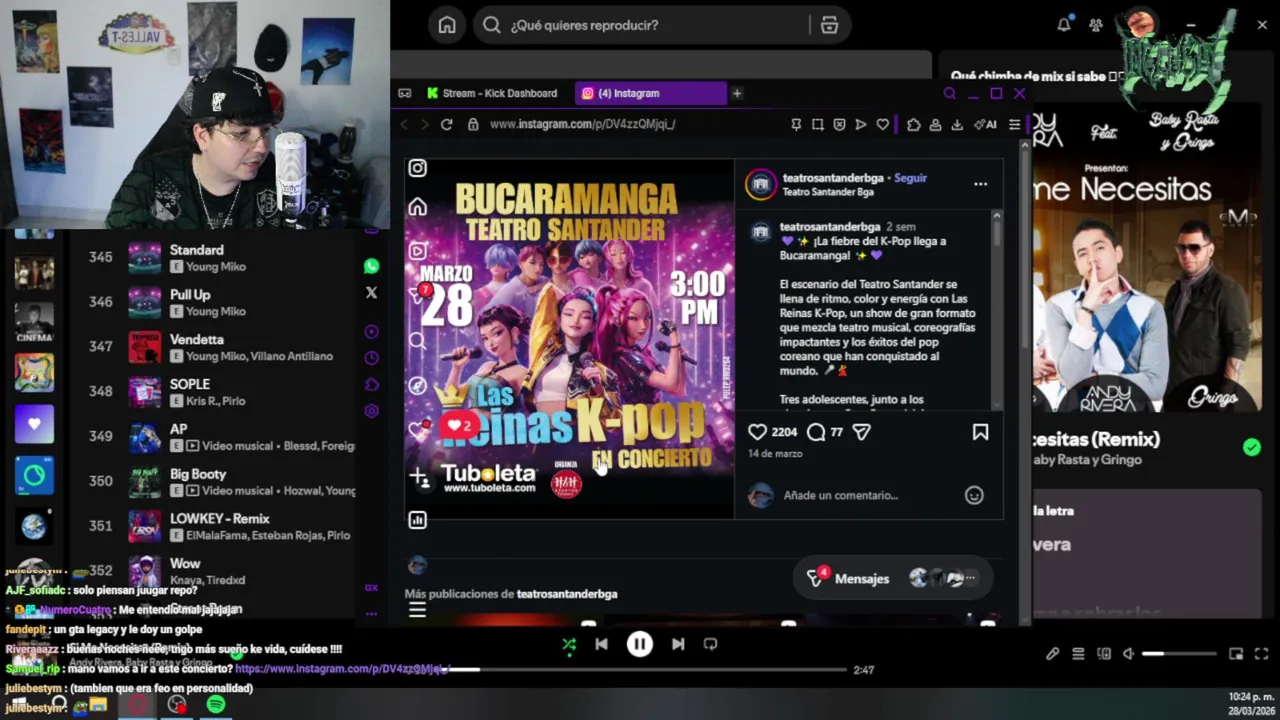
Task: Open the post's more options (three dots)
Action: (980, 184)
